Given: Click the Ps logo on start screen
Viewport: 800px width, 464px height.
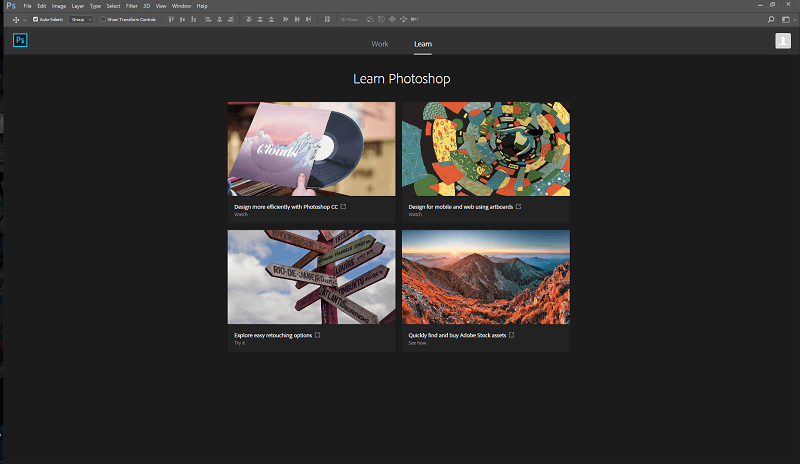Looking at the screenshot, I should coord(20,40).
